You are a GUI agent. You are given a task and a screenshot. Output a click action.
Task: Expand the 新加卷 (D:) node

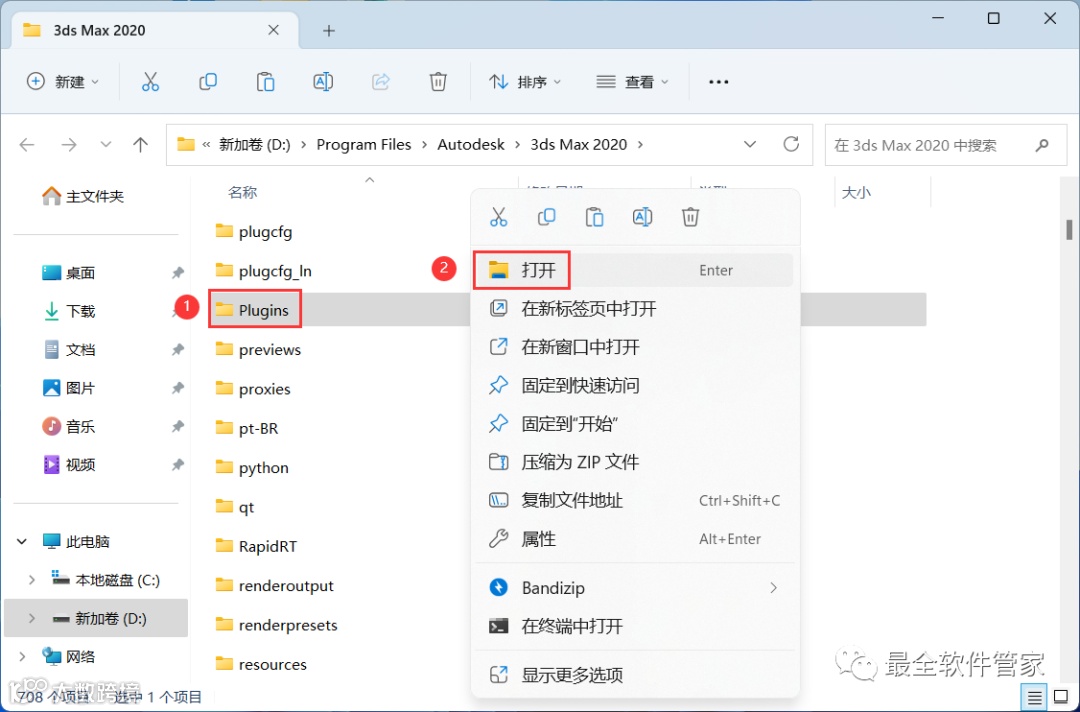coord(32,618)
